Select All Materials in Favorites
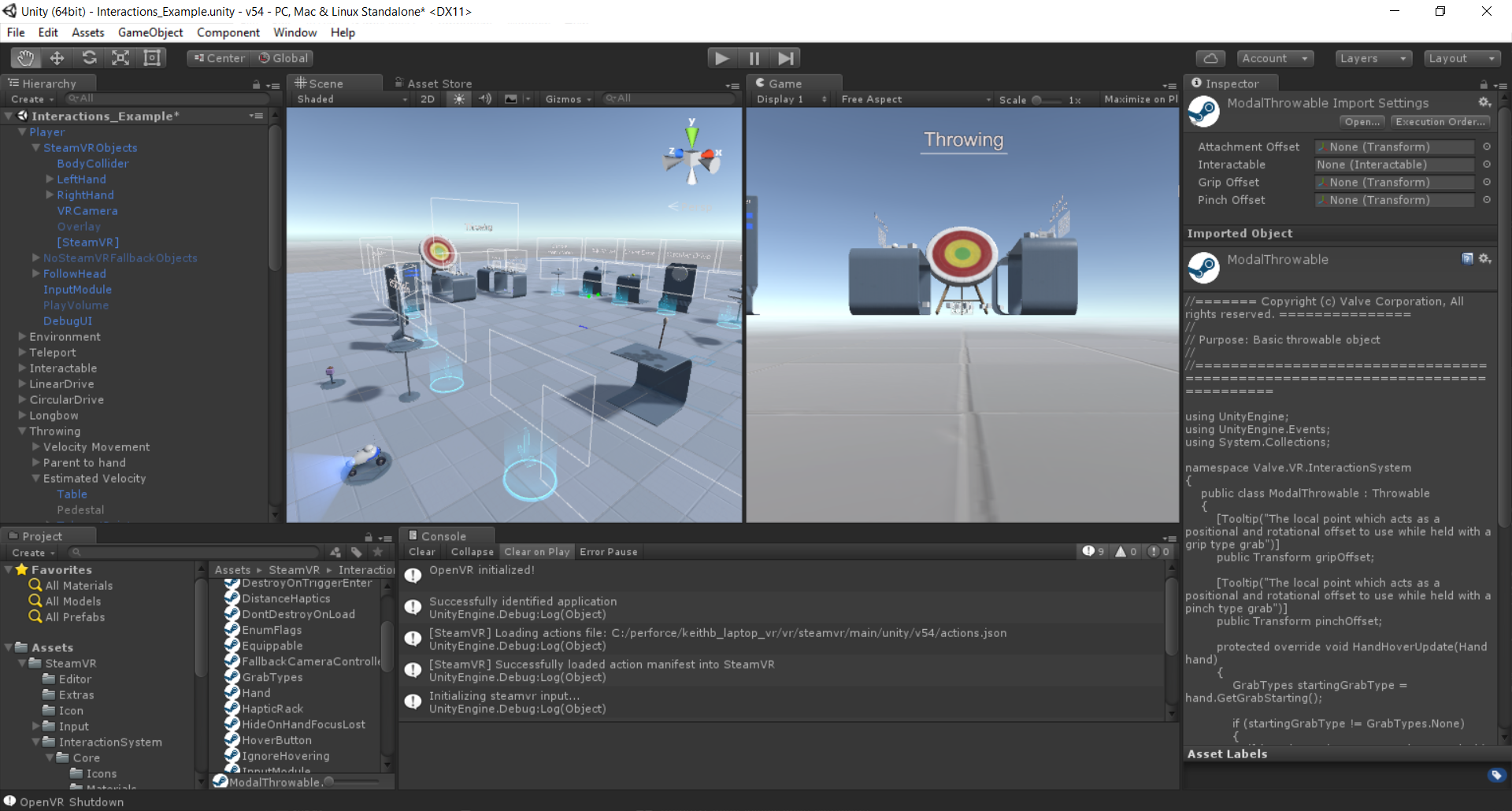The image size is (1512, 811). 79,585
